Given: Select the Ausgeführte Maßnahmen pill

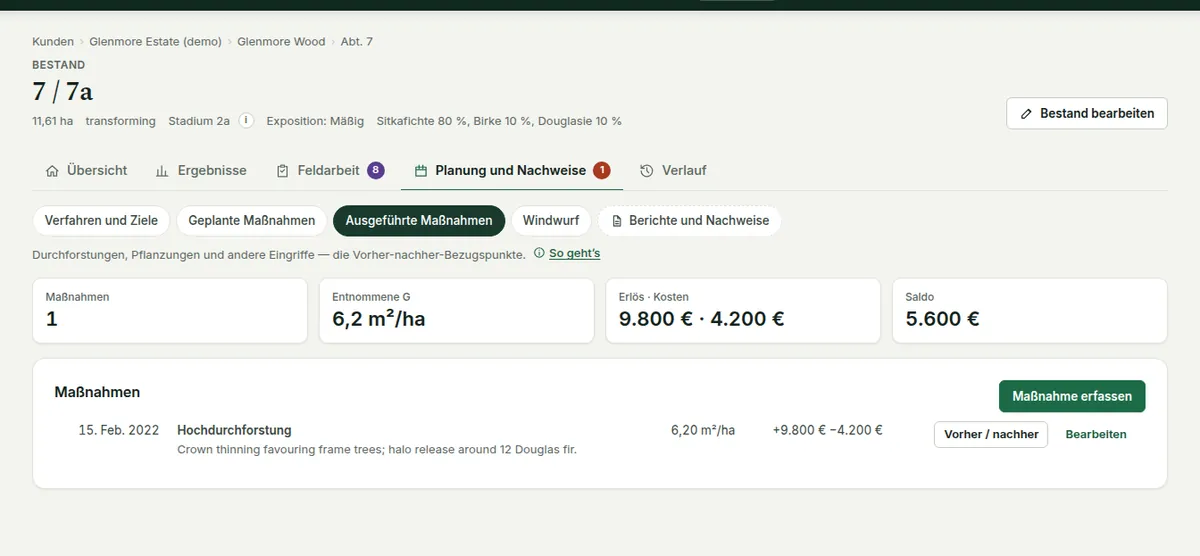Looking at the screenshot, I should (x=419, y=220).
